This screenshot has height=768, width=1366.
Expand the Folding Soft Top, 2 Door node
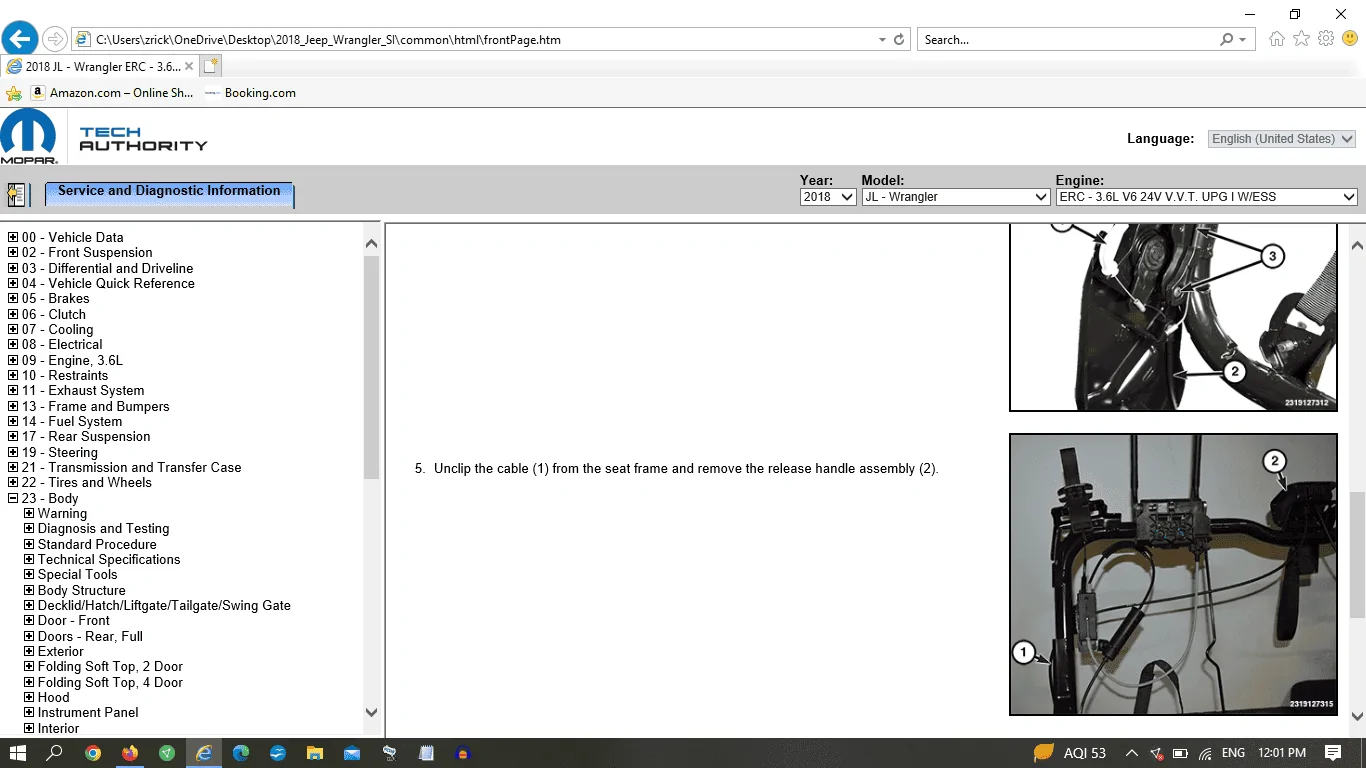(x=29, y=667)
